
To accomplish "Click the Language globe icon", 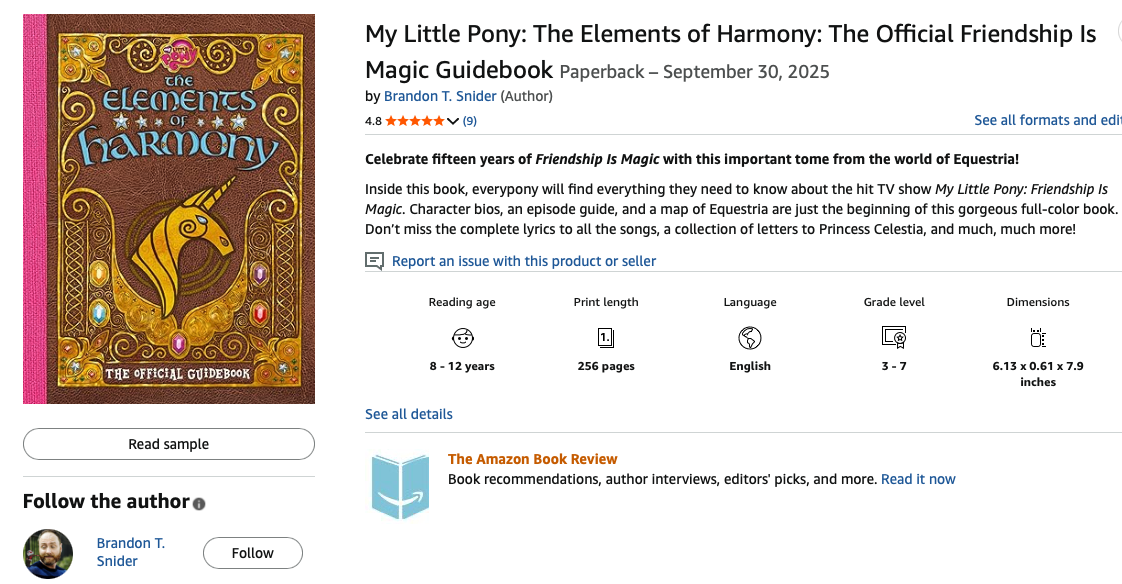I will [x=750, y=337].
